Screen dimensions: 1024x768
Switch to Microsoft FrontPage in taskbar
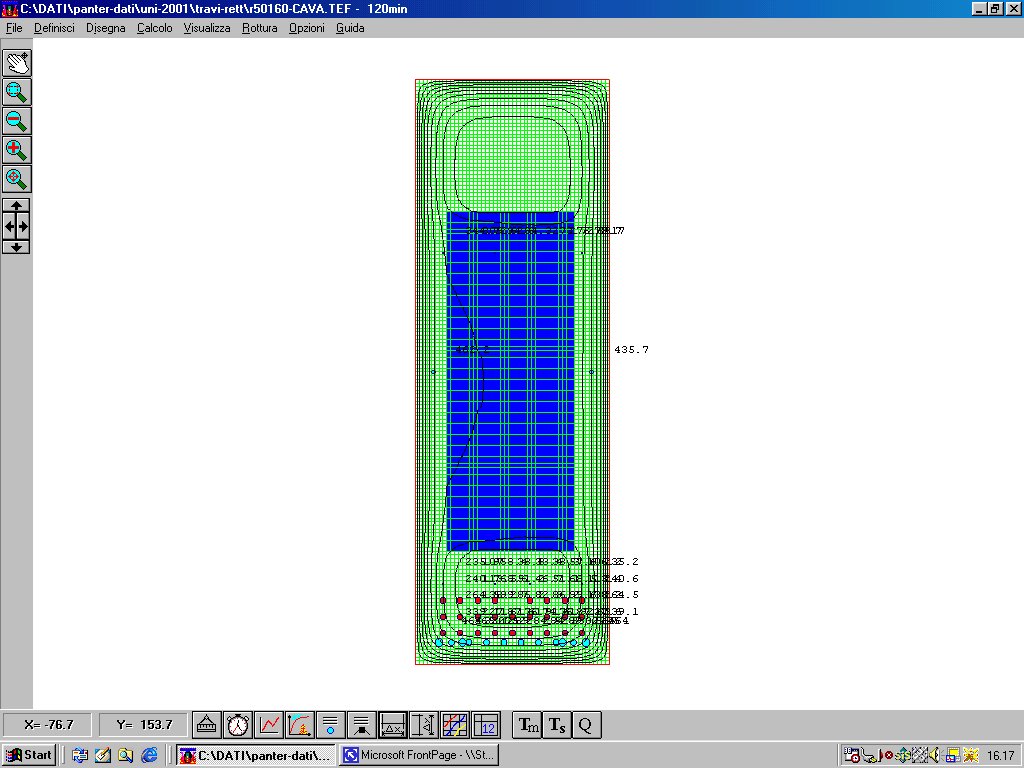418,755
